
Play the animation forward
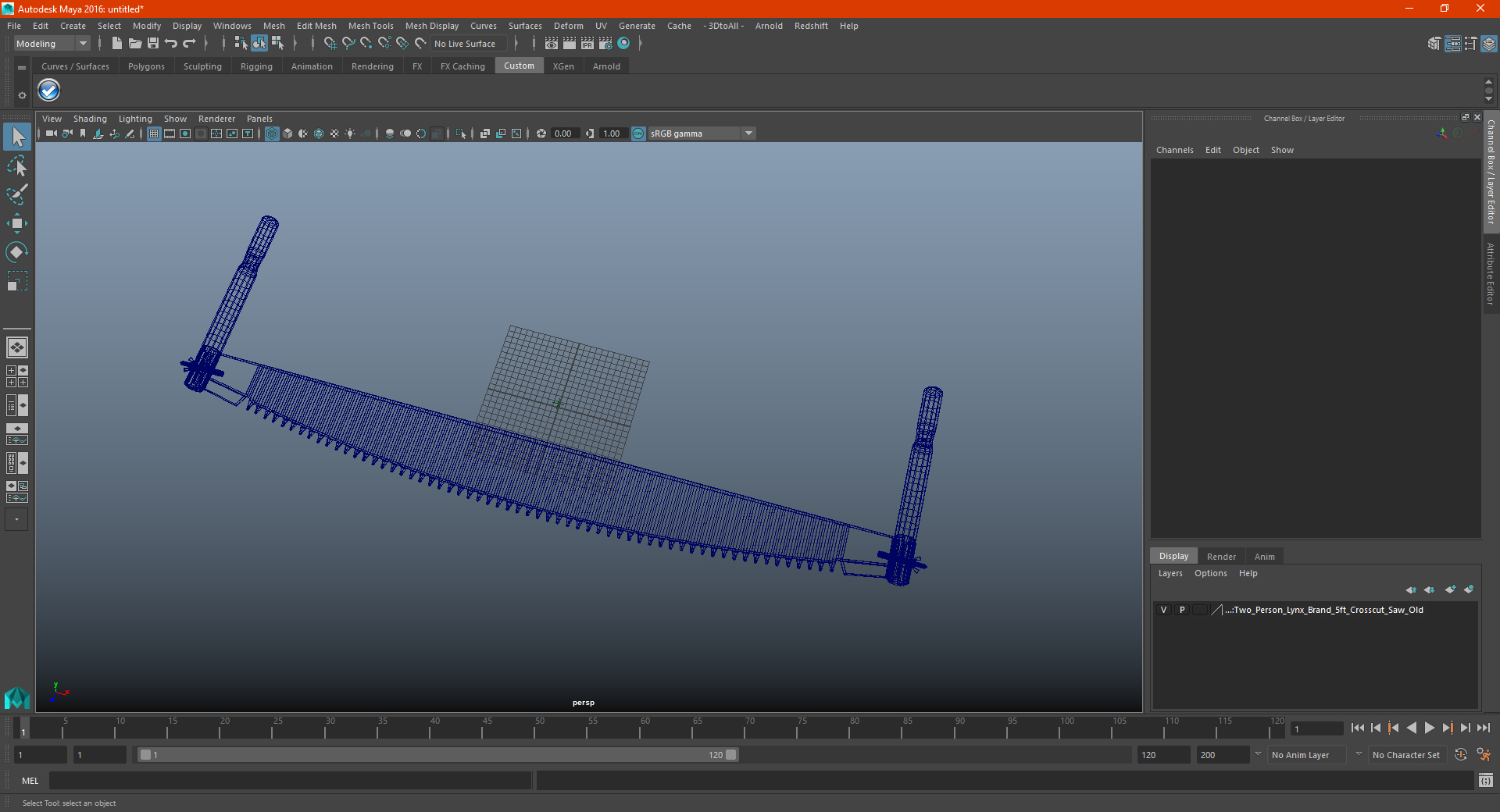click(x=1429, y=728)
